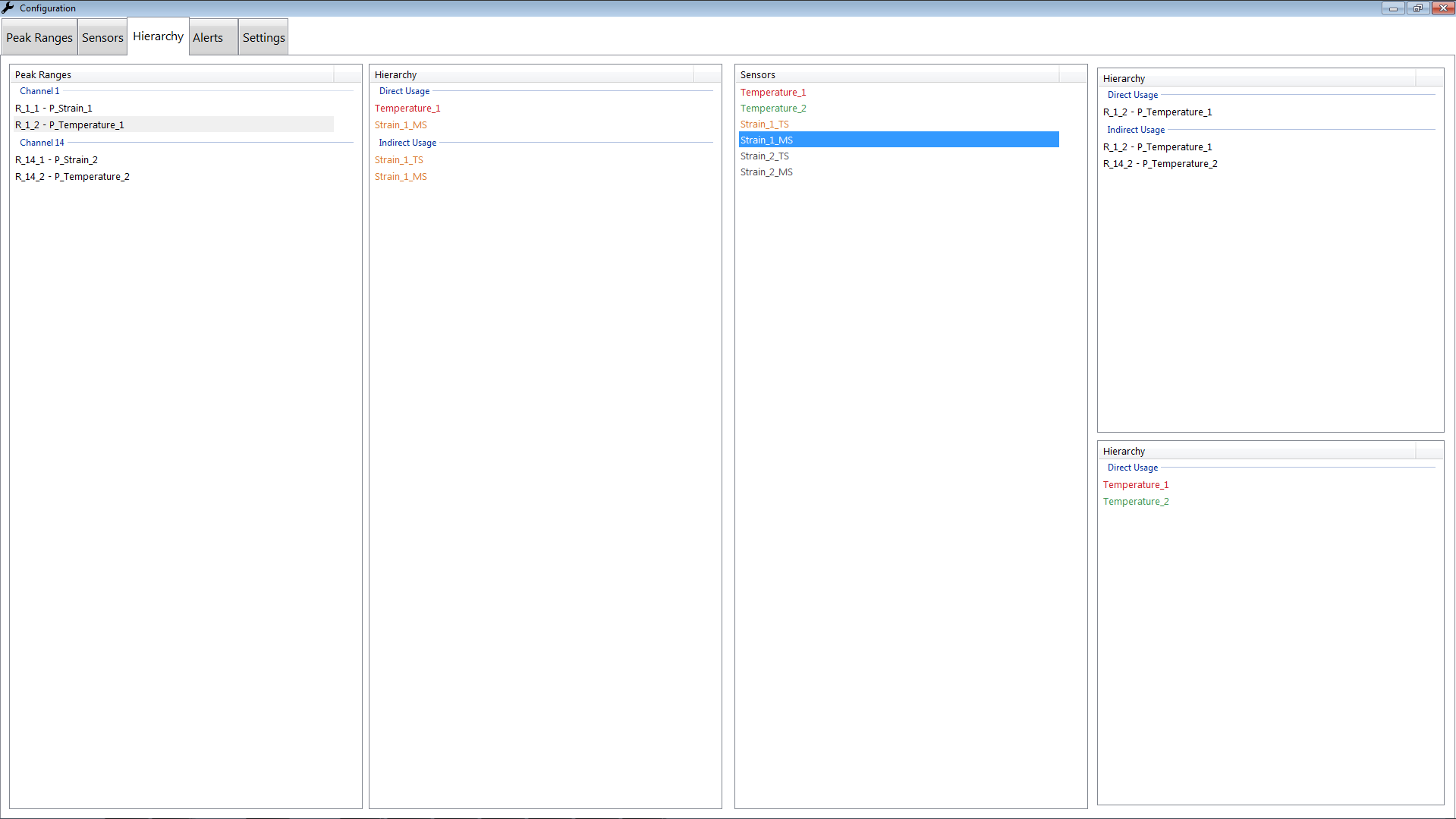Select peak range R_1_1 - P_Strain_1

54,109
